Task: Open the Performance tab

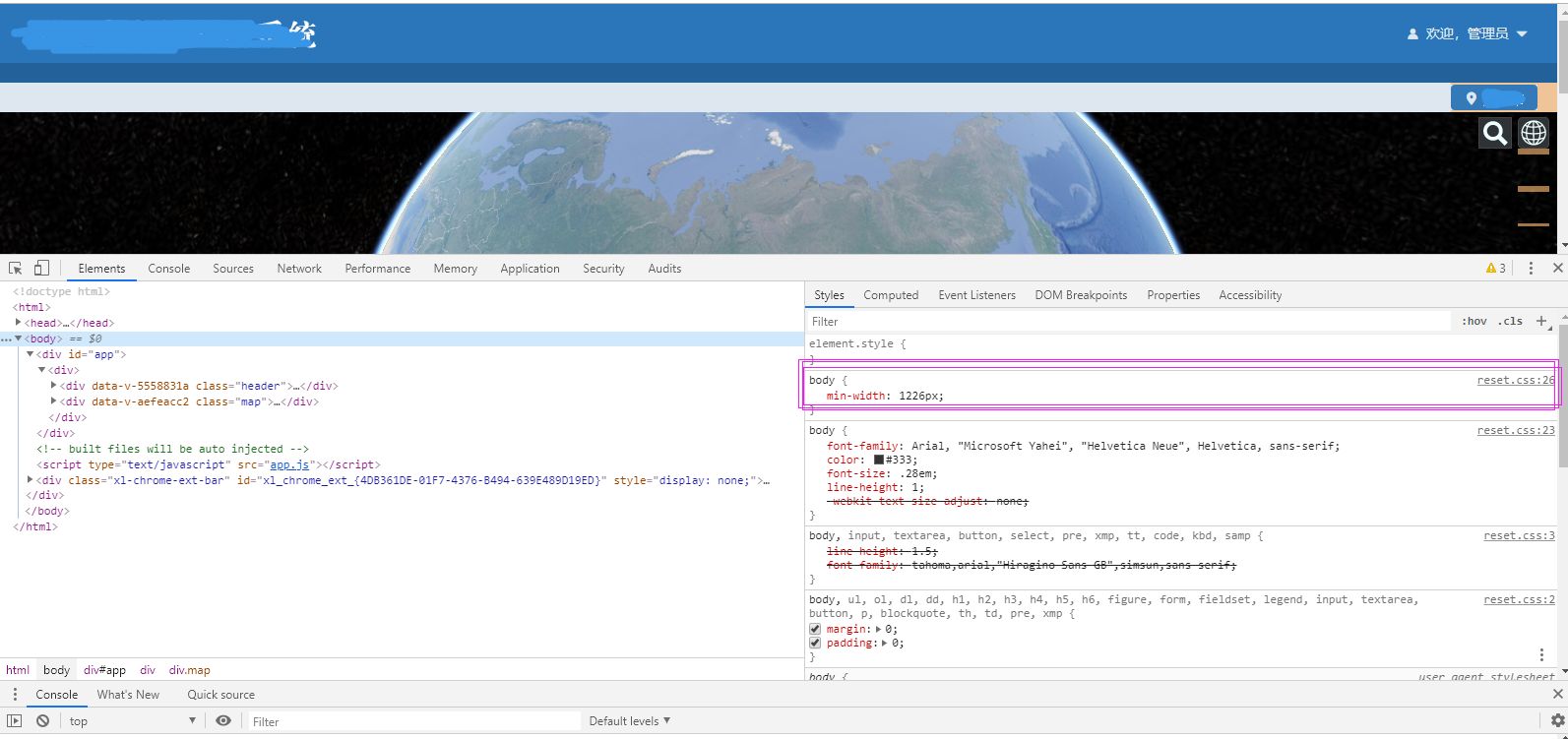Action: (378, 268)
